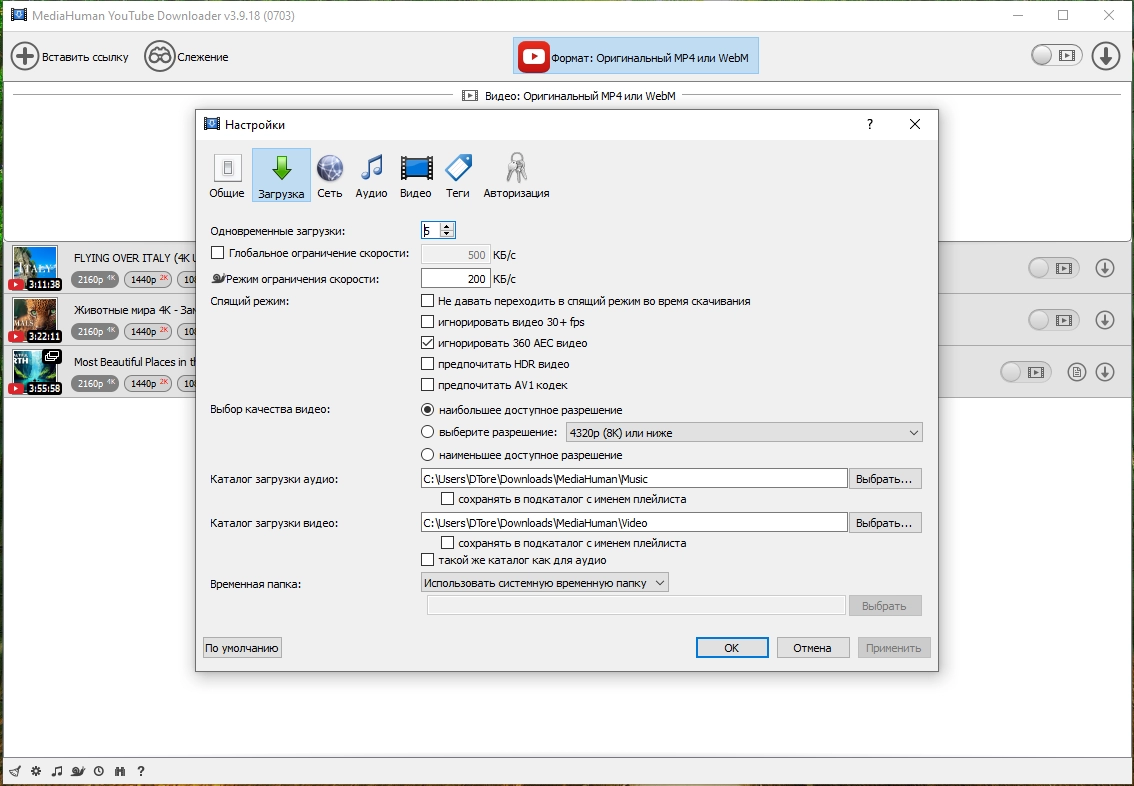Check audio сохранять в подкаталог с именем плейлиста

click(448, 499)
